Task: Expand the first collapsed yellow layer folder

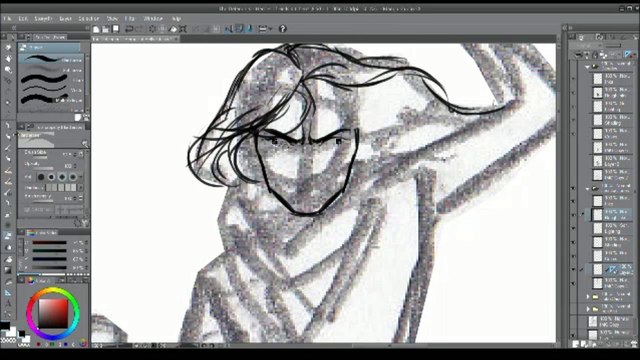Action: click(588, 297)
